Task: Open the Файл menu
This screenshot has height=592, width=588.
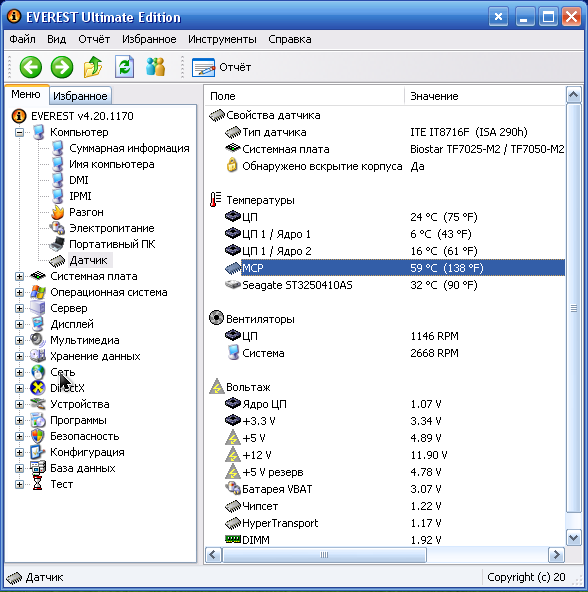Action: coord(22,39)
